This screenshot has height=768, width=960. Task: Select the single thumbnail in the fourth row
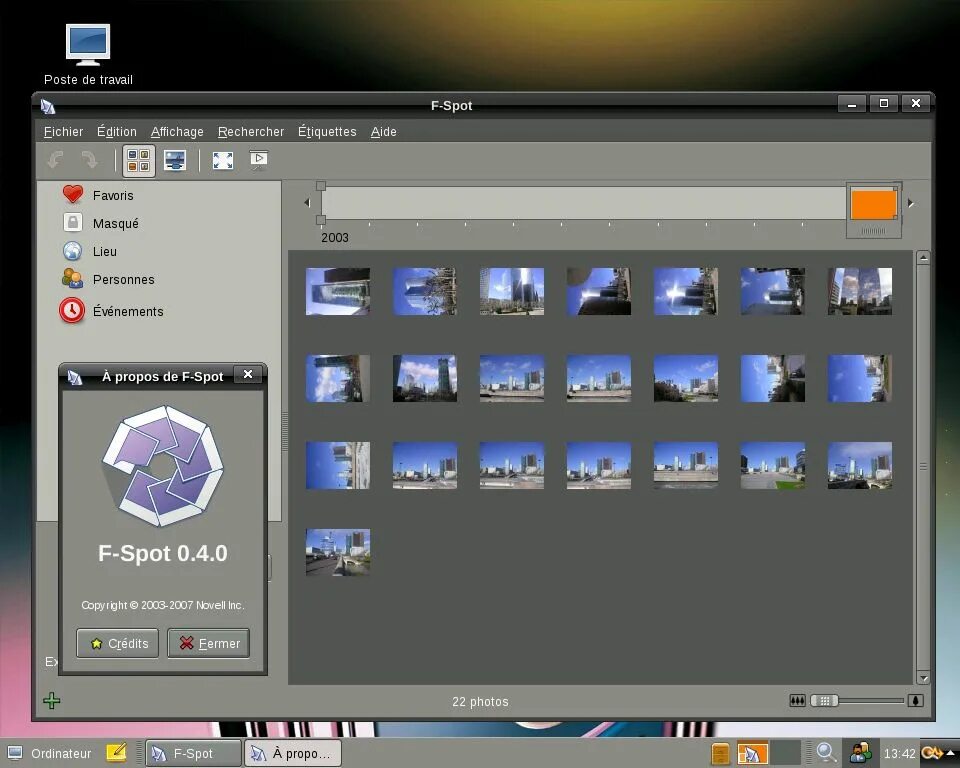[x=338, y=552]
